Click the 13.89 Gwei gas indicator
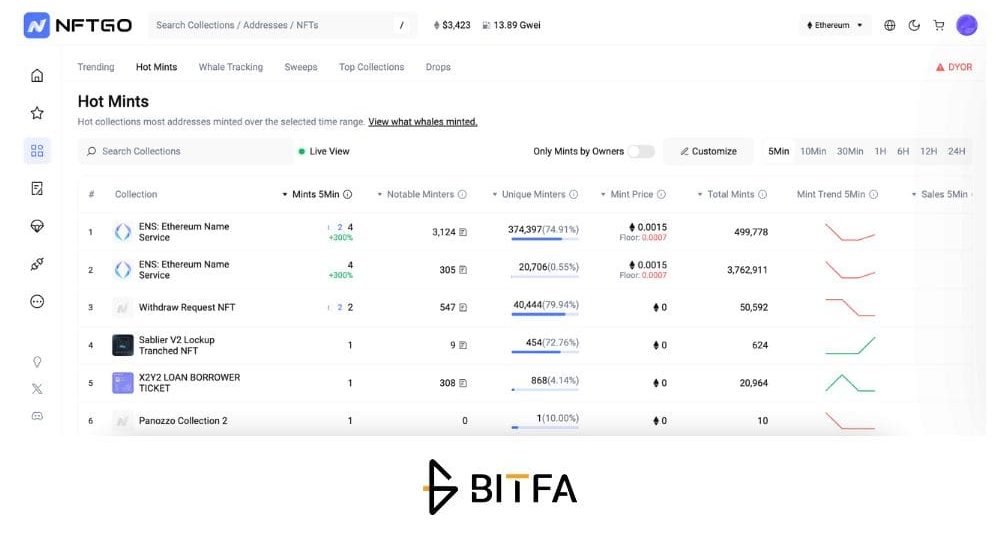 [x=511, y=26]
